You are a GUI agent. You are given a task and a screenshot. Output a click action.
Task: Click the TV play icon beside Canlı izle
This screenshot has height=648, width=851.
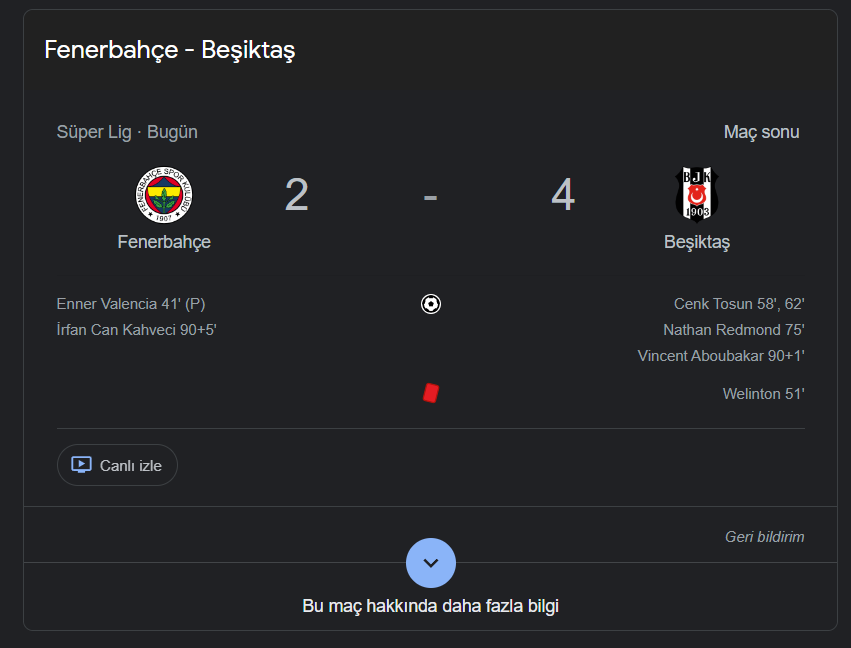(81, 465)
